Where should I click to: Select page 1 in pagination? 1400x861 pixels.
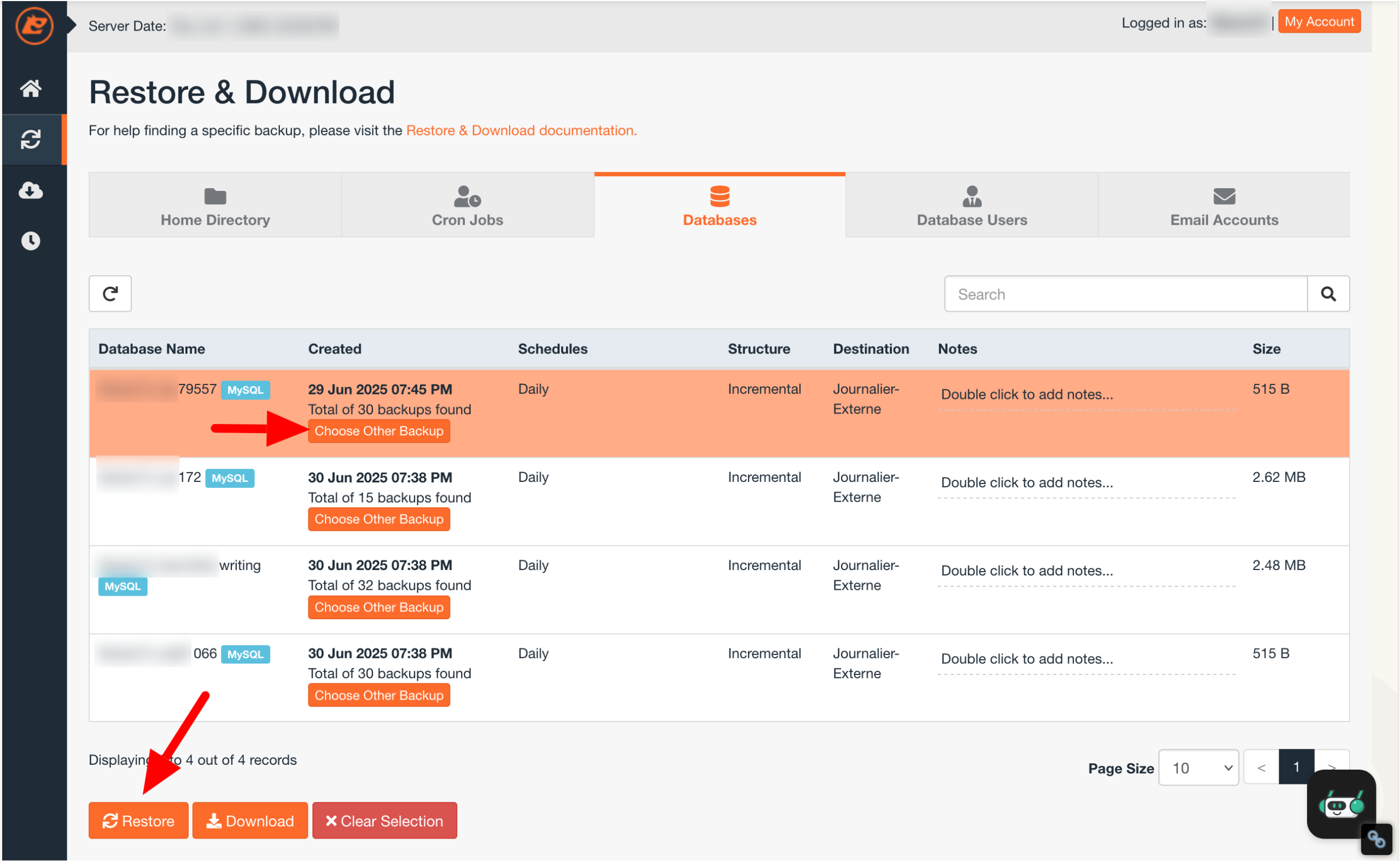click(1297, 767)
